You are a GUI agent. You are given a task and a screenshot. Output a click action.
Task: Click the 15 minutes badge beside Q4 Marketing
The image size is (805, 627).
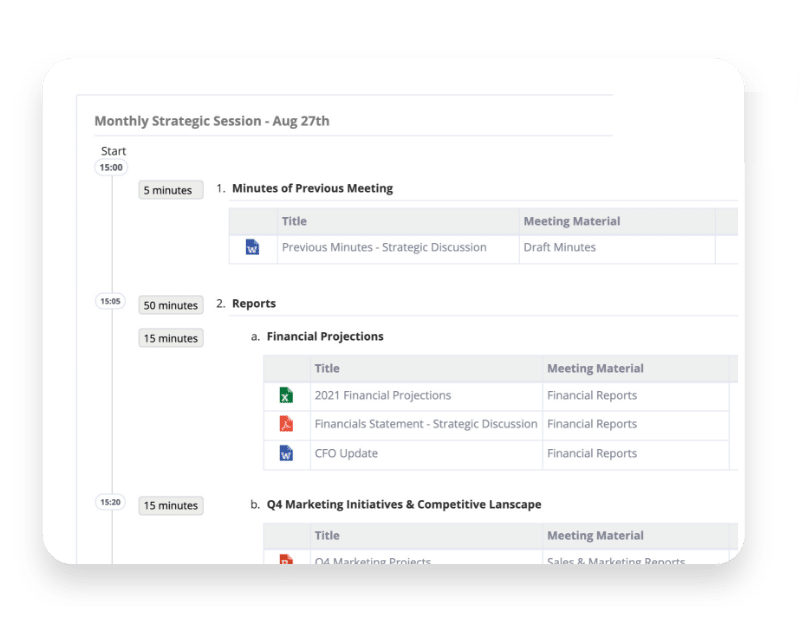click(x=171, y=505)
